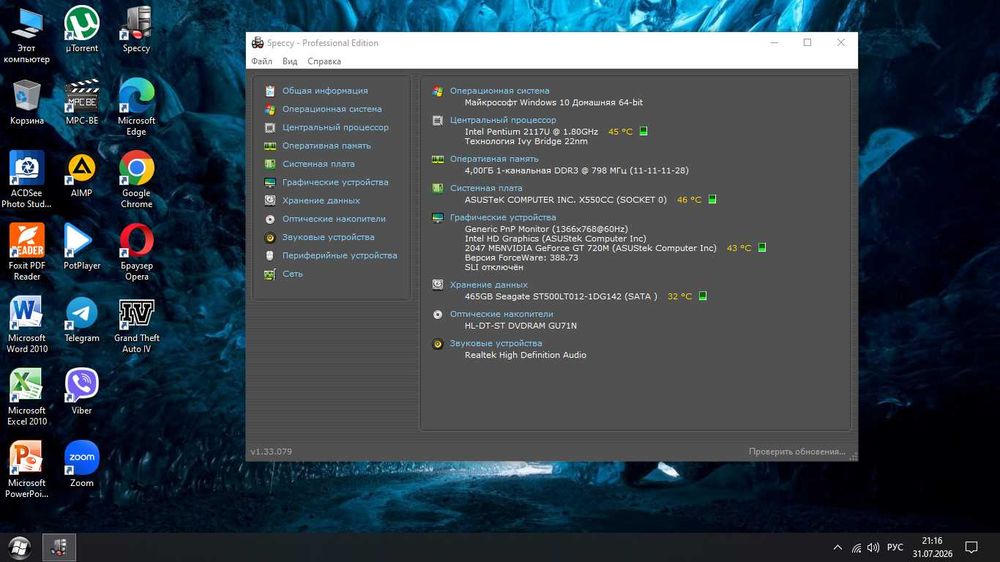Select Общая информация in sidebar

pyautogui.click(x=325, y=91)
